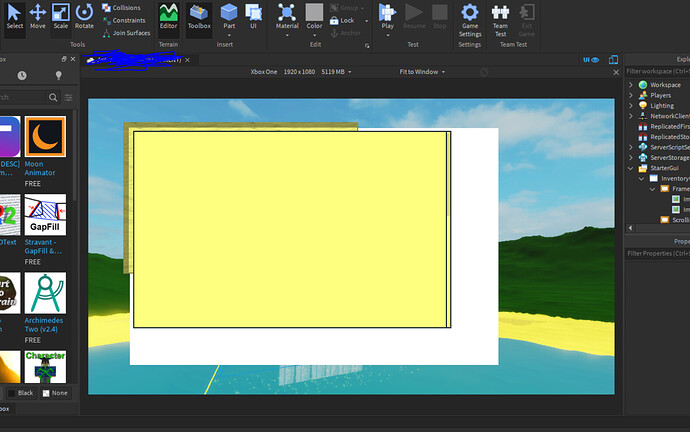The height and width of the screenshot is (432, 690).
Task: Select the Select tool
Action: 15,17
